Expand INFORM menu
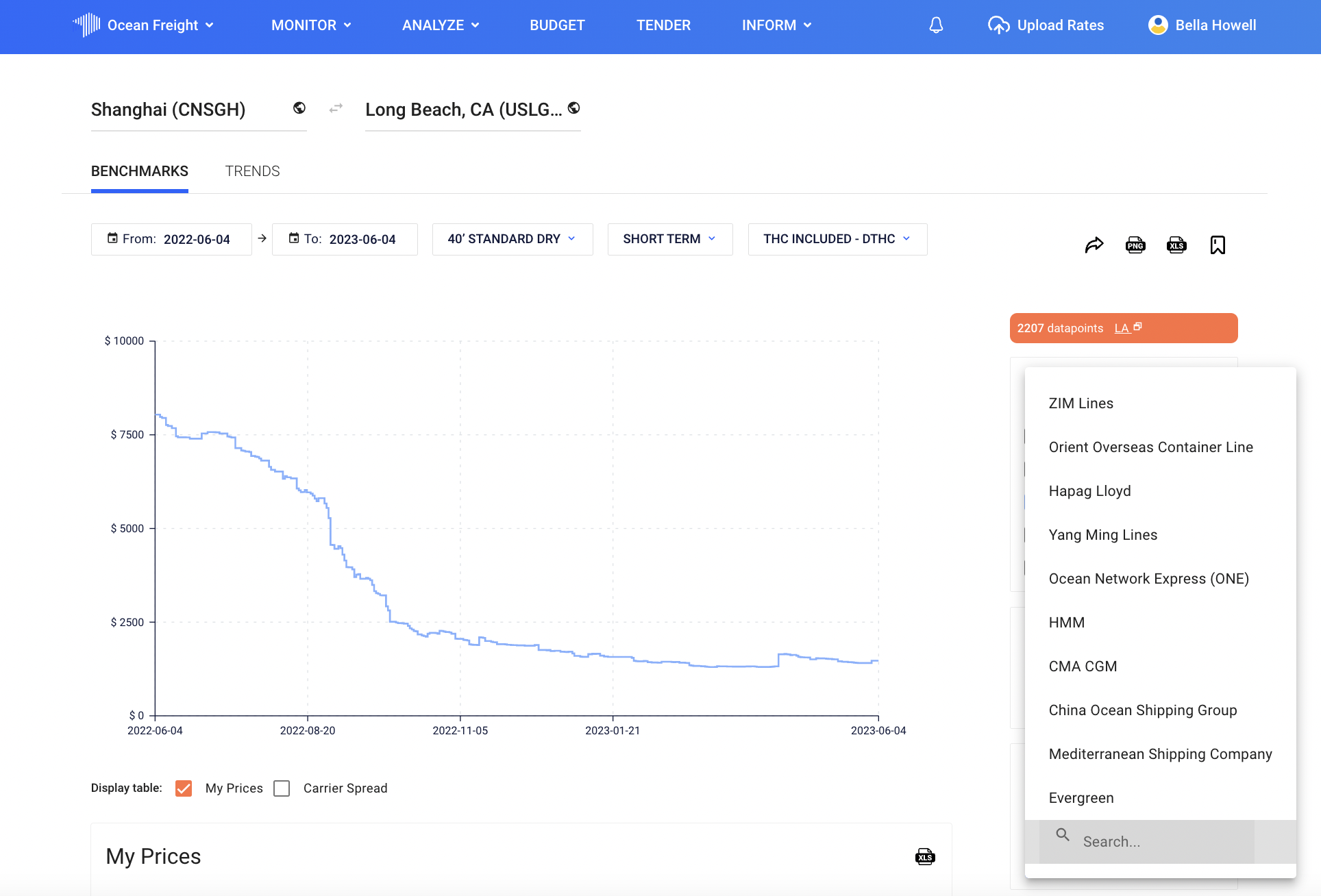This screenshot has width=1321, height=896. (x=776, y=25)
